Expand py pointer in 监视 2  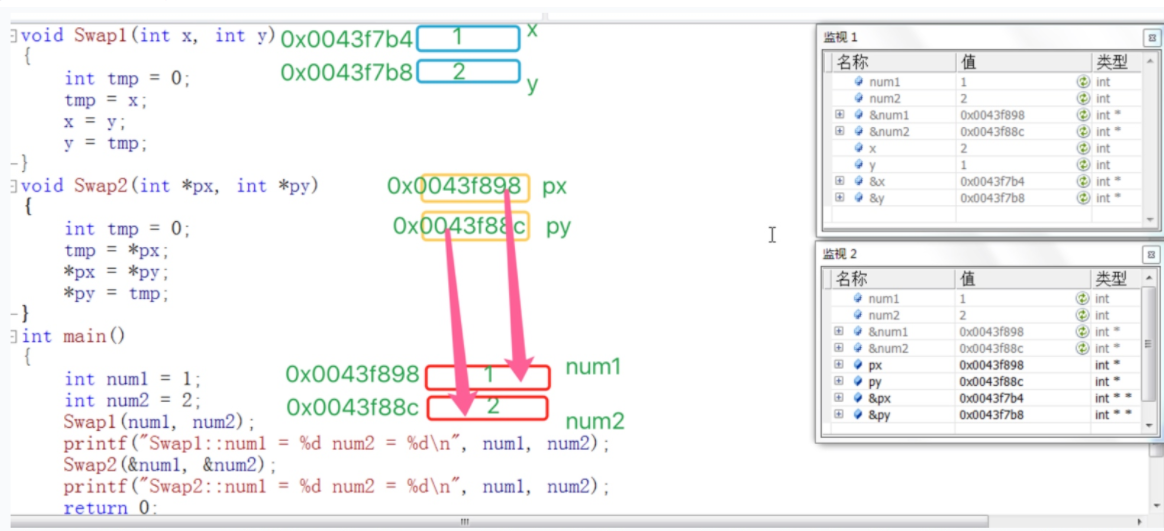840,381
